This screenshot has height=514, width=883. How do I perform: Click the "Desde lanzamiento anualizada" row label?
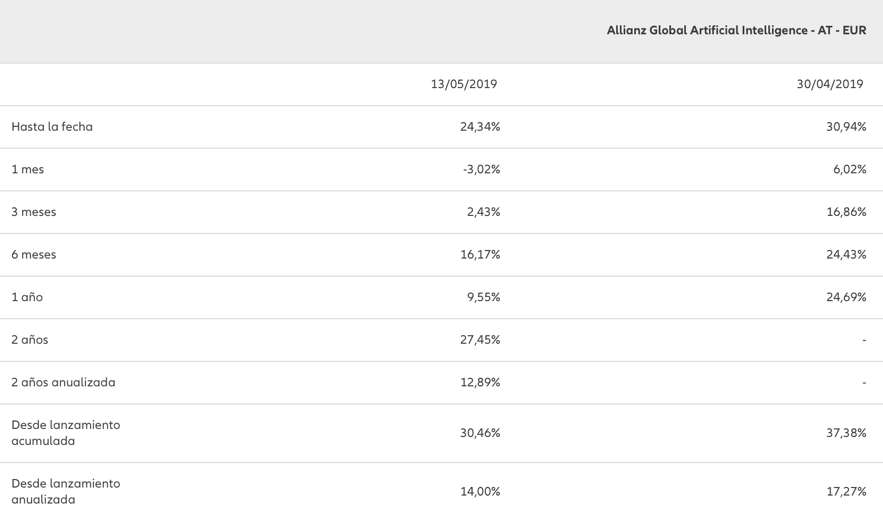(x=65, y=491)
